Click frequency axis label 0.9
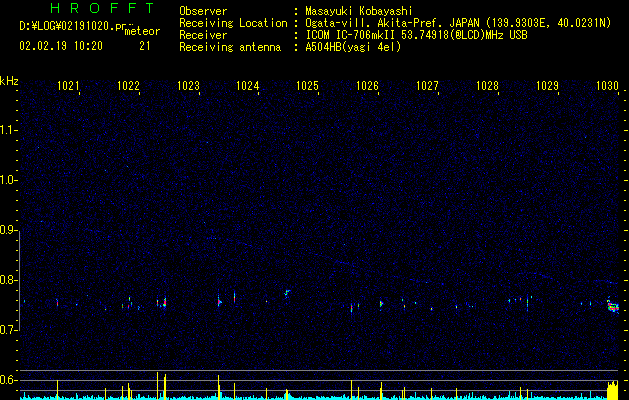The image size is (629, 400). click(x=9, y=230)
